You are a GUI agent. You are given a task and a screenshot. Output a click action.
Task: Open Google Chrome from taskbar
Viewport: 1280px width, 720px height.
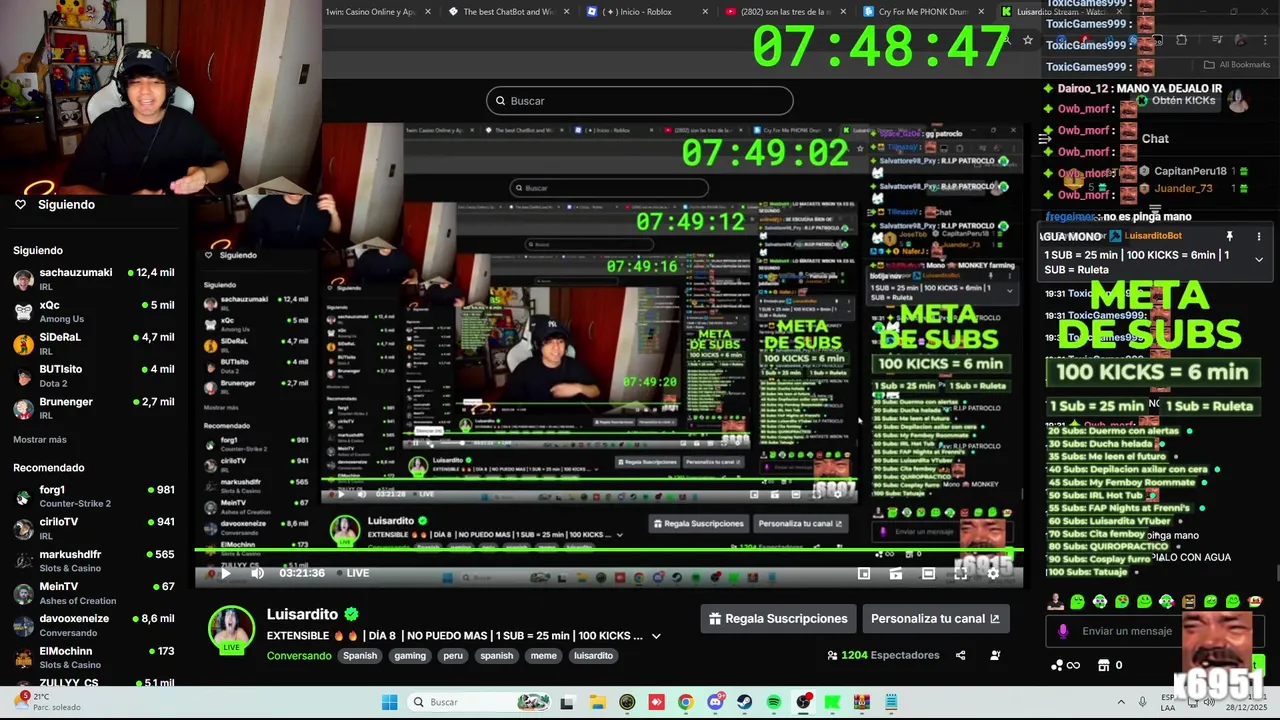tap(685, 702)
